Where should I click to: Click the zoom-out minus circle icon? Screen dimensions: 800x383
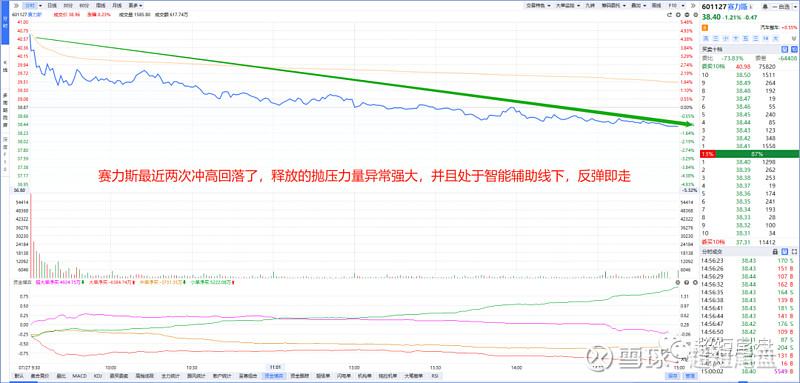[687, 15]
